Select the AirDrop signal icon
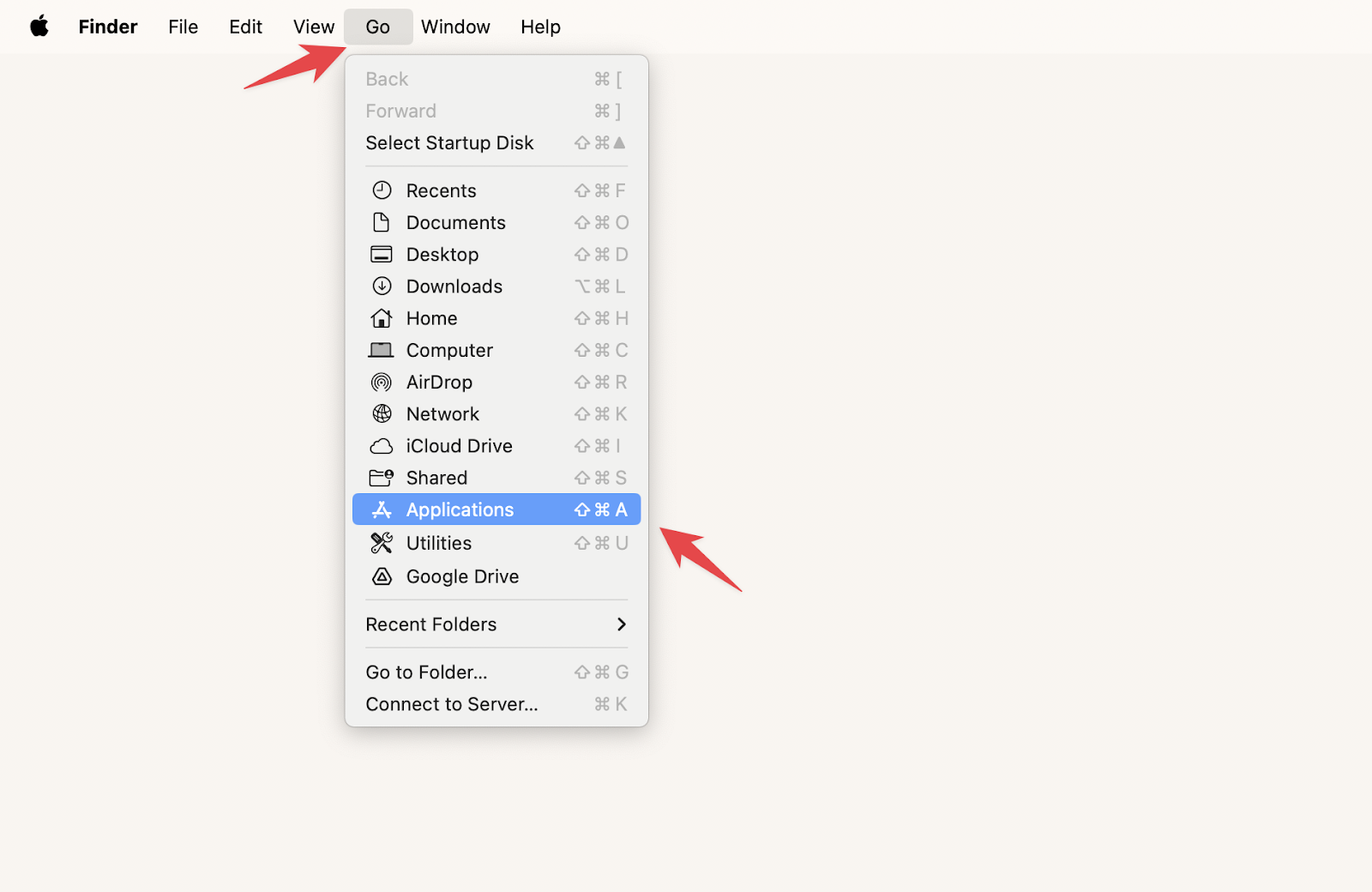 click(x=382, y=382)
